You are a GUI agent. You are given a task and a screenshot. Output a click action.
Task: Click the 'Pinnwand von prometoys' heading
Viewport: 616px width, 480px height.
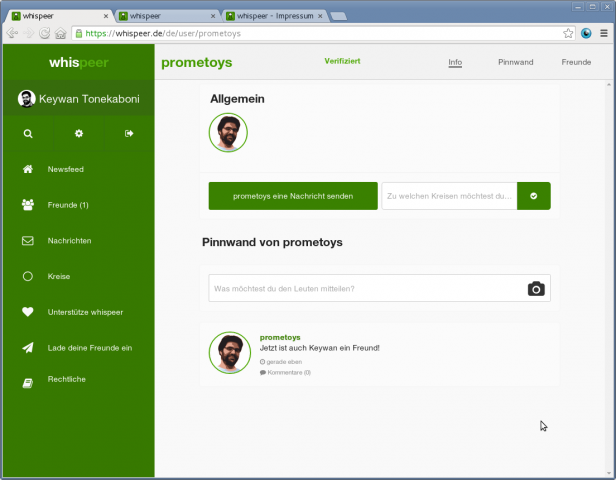(x=272, y=242)
